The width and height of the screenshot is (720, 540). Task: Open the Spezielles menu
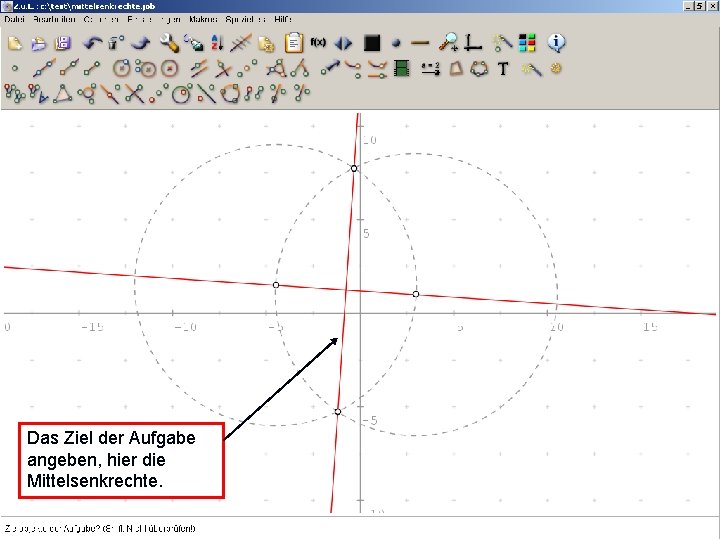point(246,19)
